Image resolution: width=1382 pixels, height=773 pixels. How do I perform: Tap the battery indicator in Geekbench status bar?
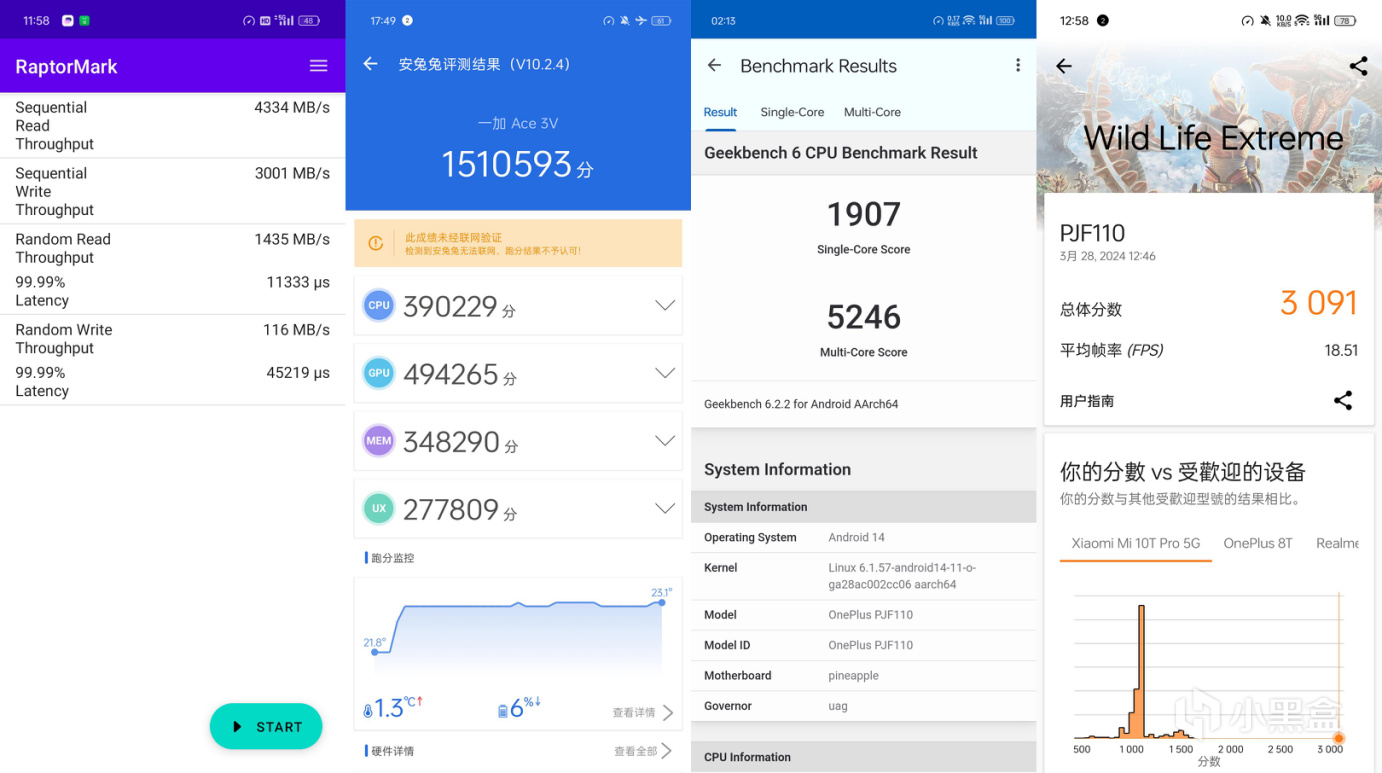point(1005,20)
